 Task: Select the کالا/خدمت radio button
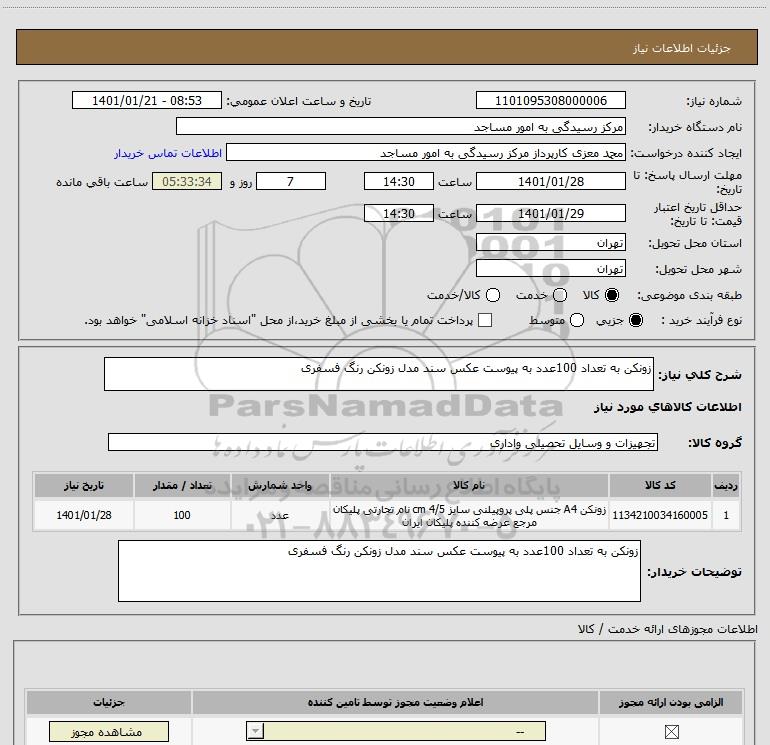493,295
